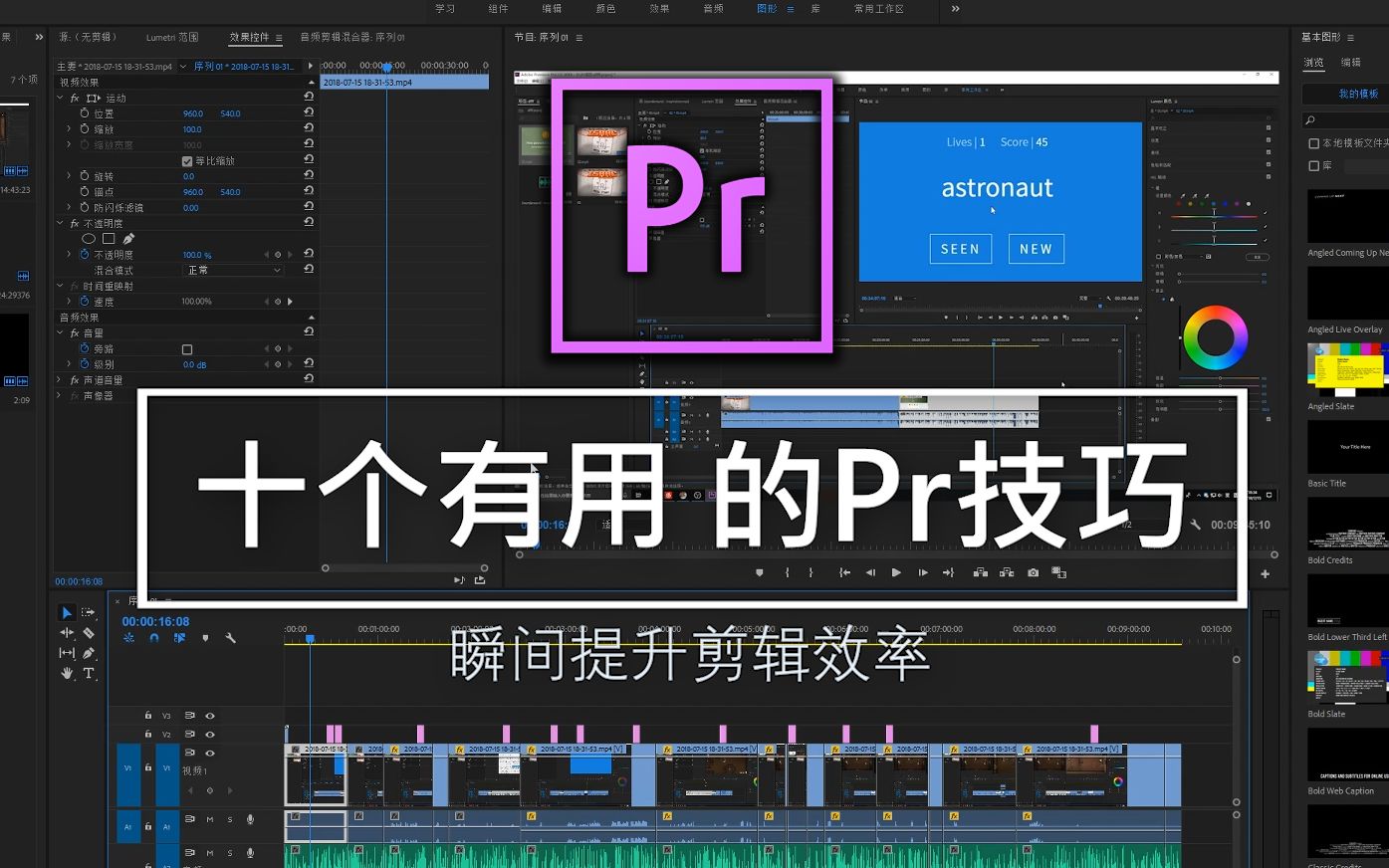The width and height of the screenshot is (1389, 868).
Task: Choose free-draw bezier mask pen
Action: tap(128, 239)
